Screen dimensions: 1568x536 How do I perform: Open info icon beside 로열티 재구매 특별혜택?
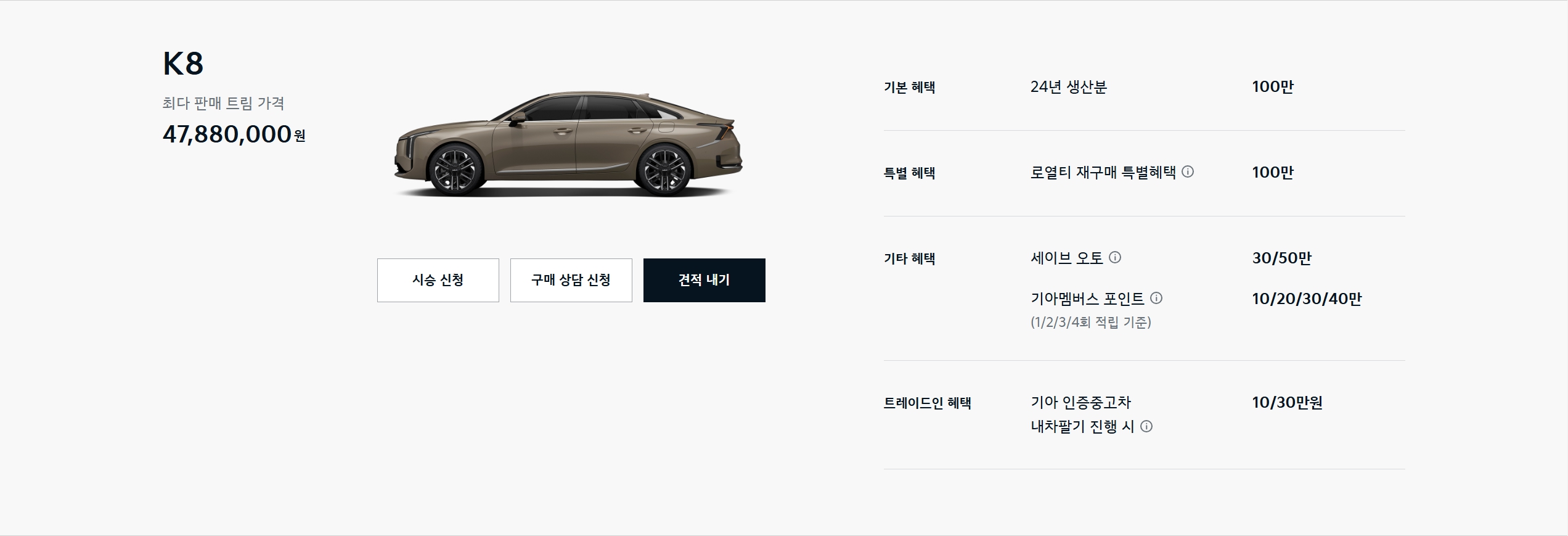click(x=1188, y=171)
